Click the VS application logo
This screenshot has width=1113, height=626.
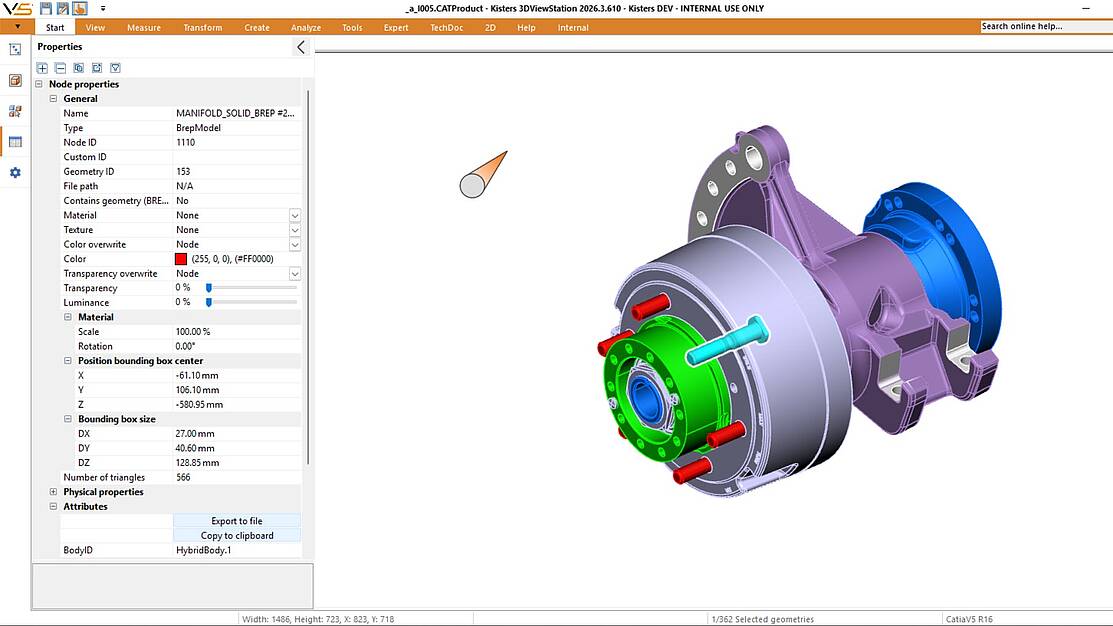click(x=17, y=9)
